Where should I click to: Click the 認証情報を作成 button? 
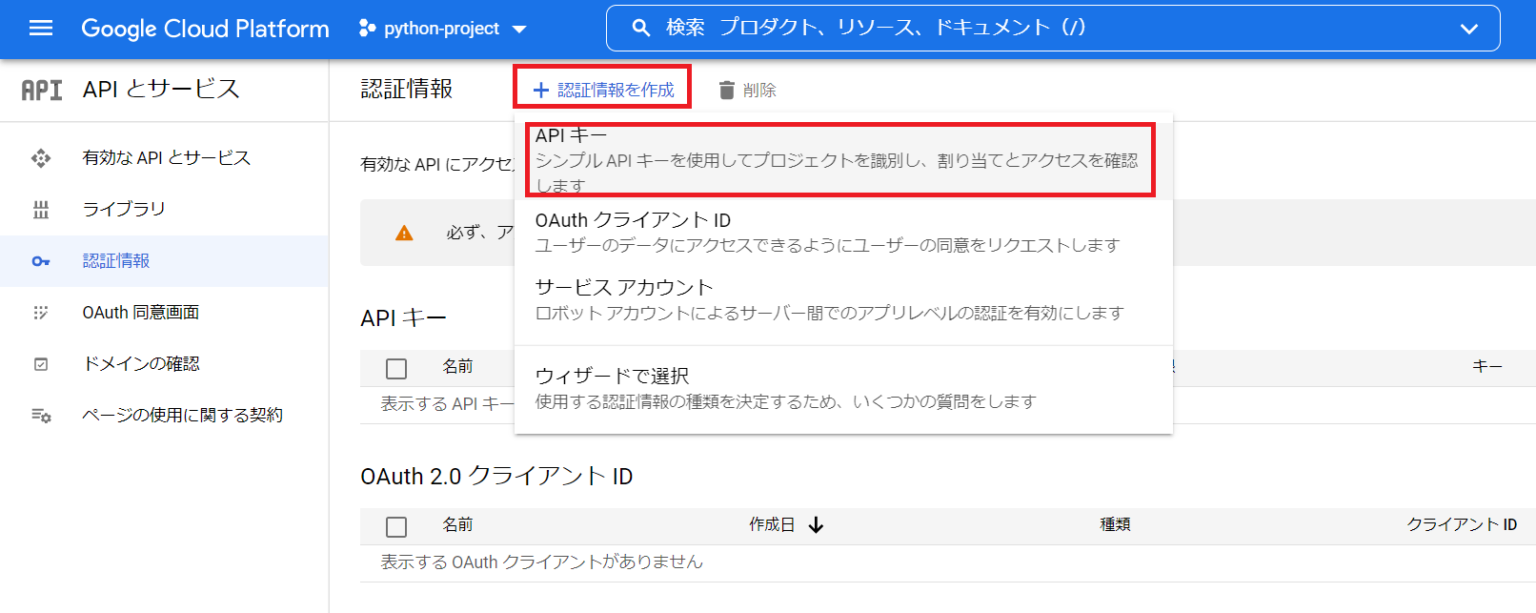point(601,87)
